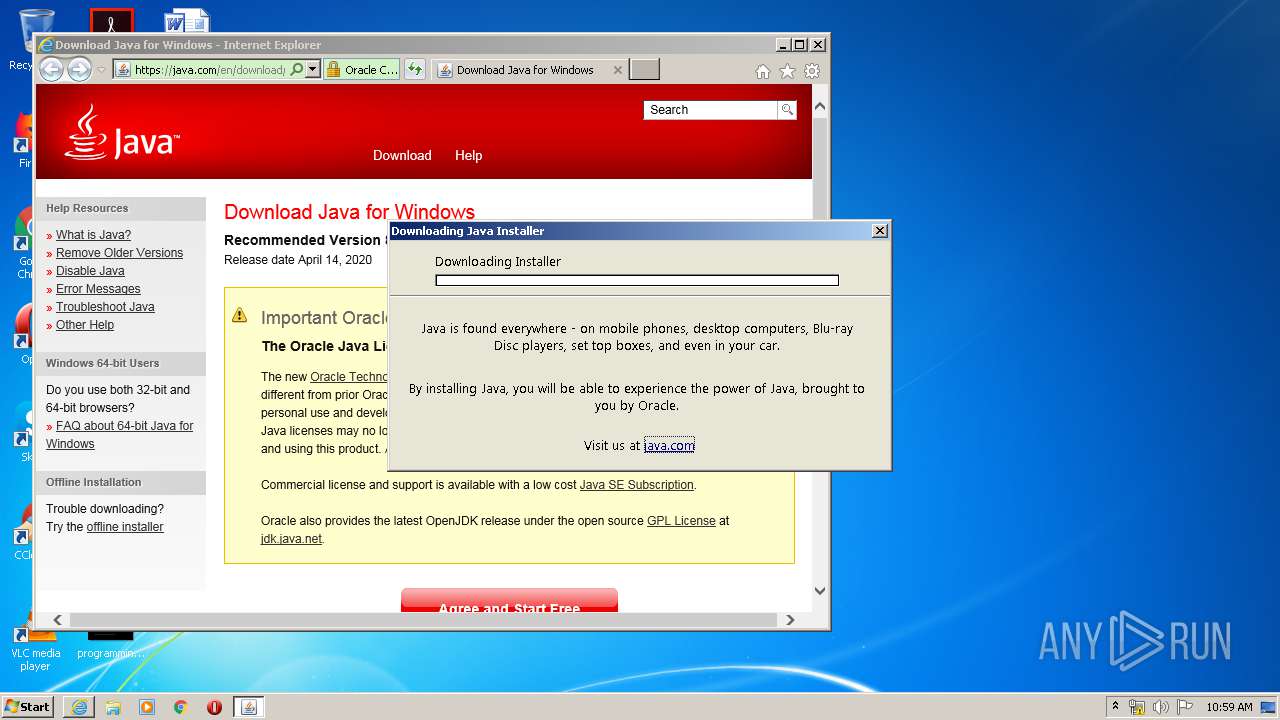Click the Downloading Installer progress bar
The image size is (1280, 720).
(637, 281)
